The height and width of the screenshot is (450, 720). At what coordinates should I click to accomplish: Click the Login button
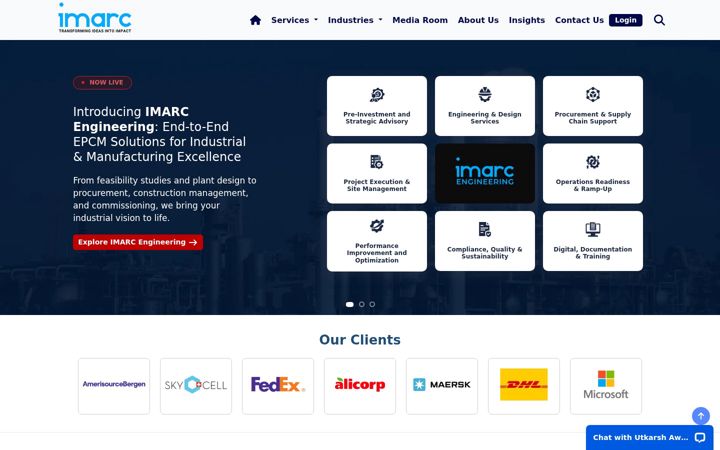point(625,20)
